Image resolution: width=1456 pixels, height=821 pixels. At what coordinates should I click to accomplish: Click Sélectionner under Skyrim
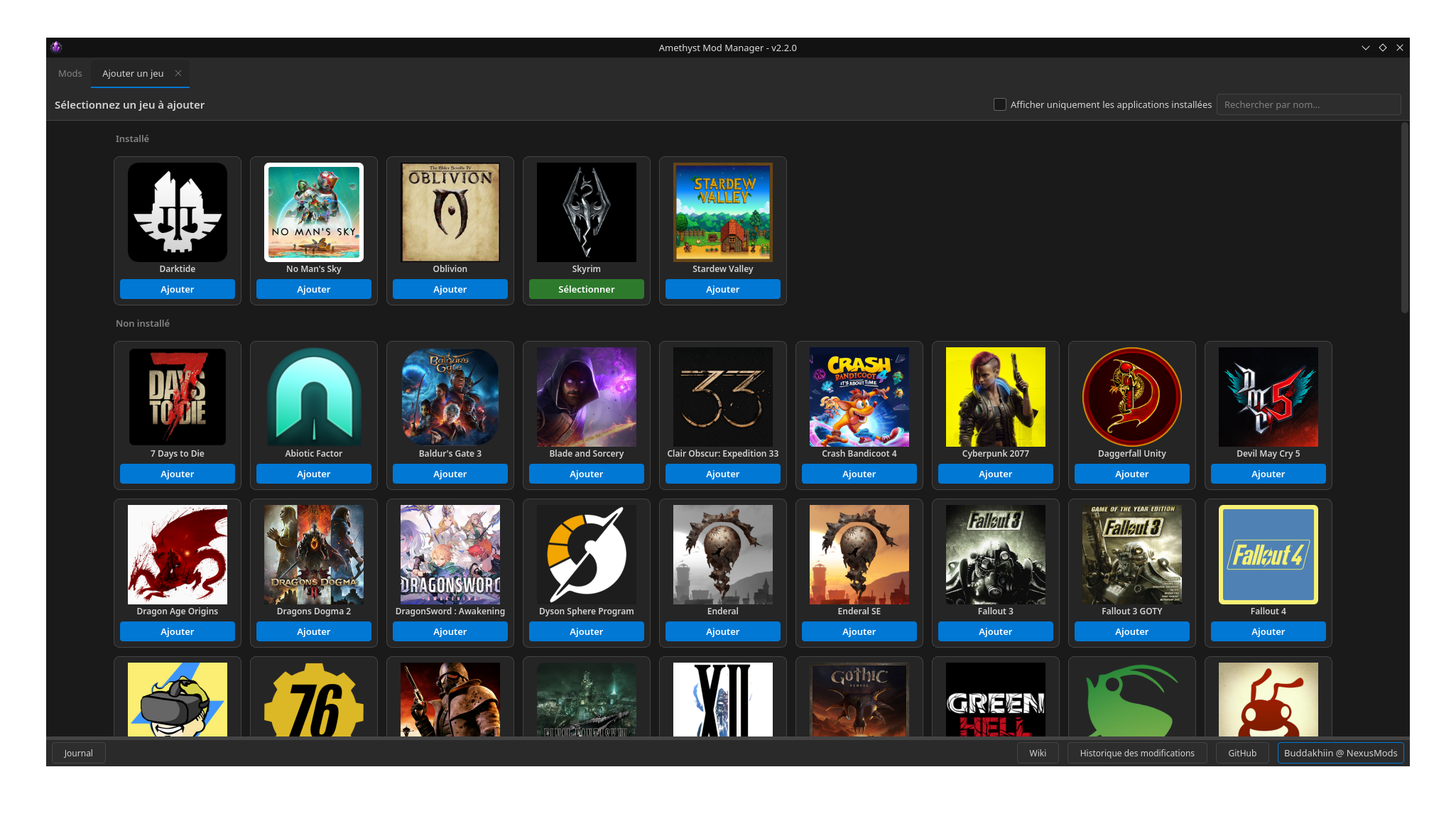pos(587,289)
